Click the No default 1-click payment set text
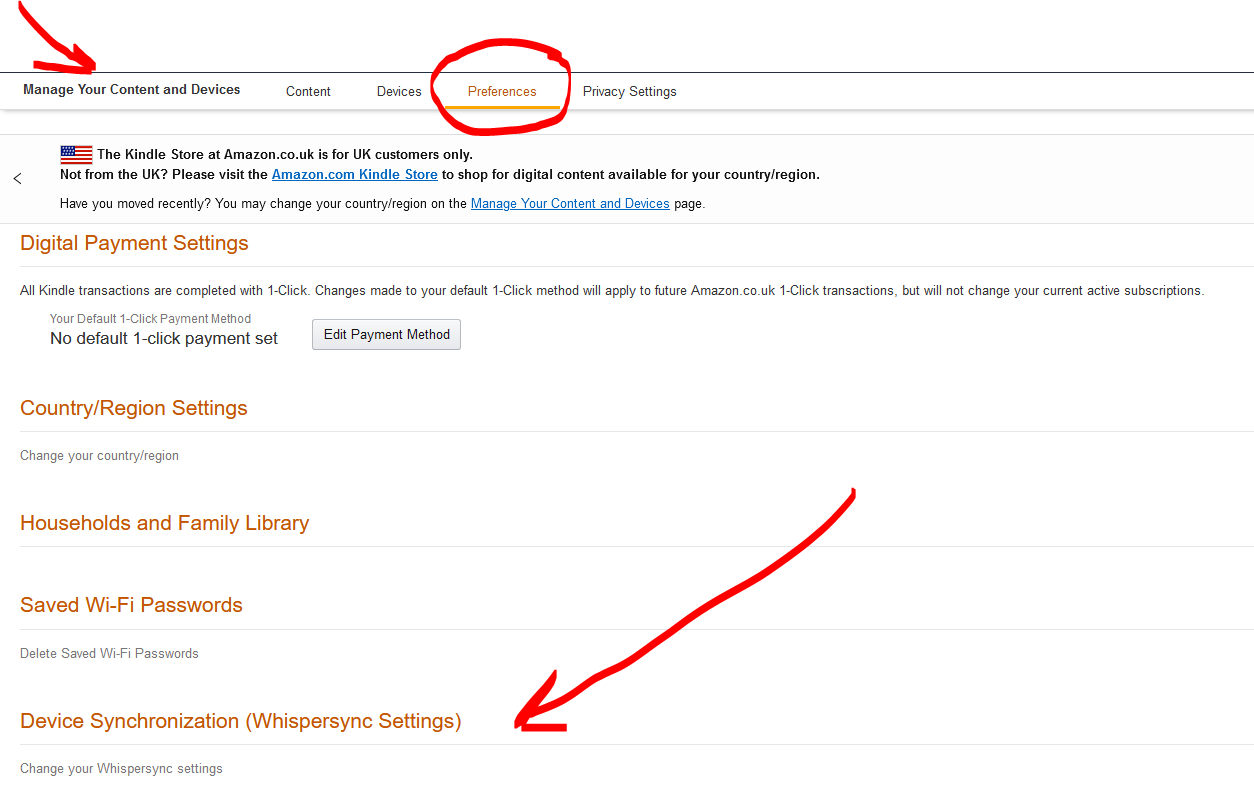 click(164, 338)
